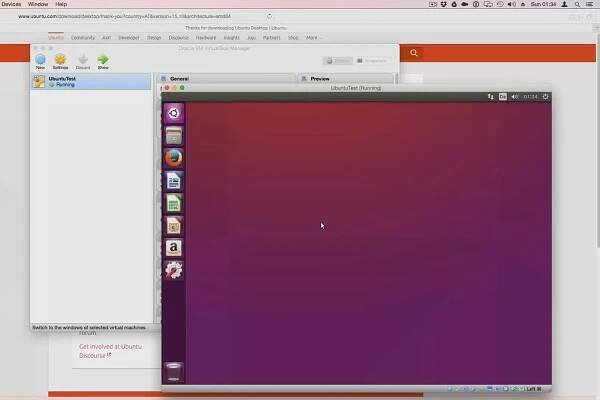
Task: Open LibreOffice Writer from the launcher
Action: pyautogui.click(x=174, y=181)
